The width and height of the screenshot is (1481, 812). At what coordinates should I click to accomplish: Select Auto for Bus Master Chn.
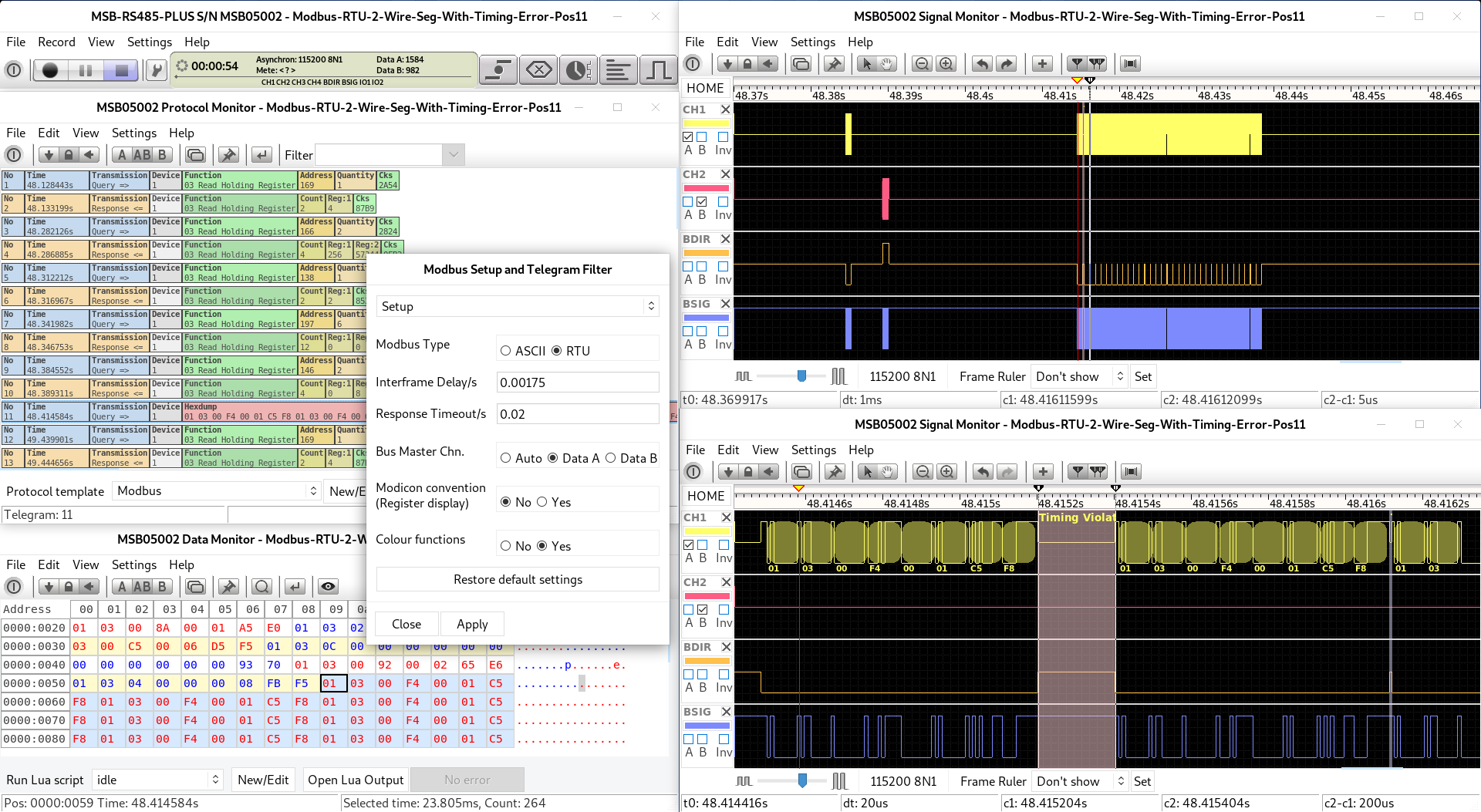pos(506,458)
